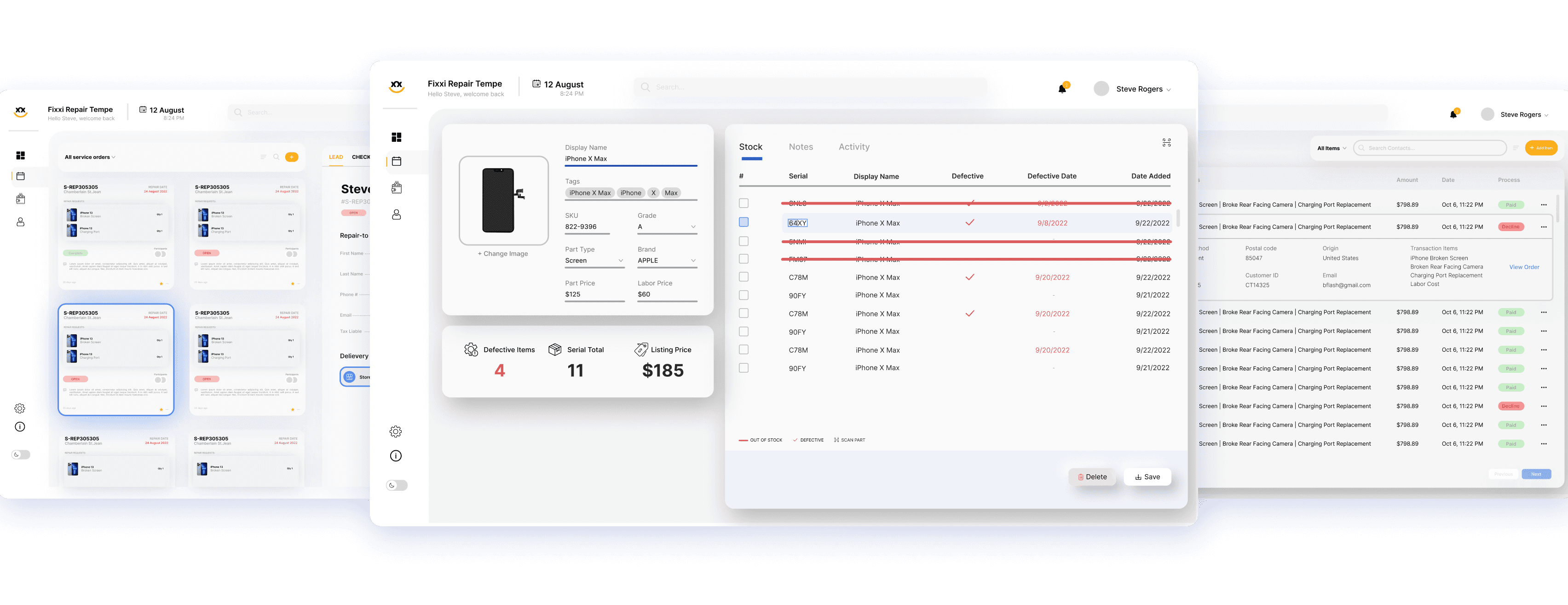Image resolution: width=1568 pixels, height=605 pixels.
Task: Click the Search Contacts field
Action: (x=1429, y=148)
